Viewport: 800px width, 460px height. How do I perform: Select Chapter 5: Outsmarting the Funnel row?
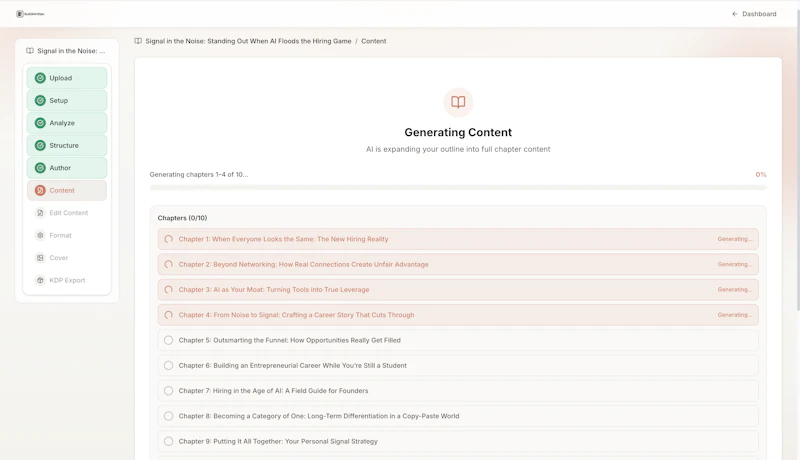(x=458, y=340)
